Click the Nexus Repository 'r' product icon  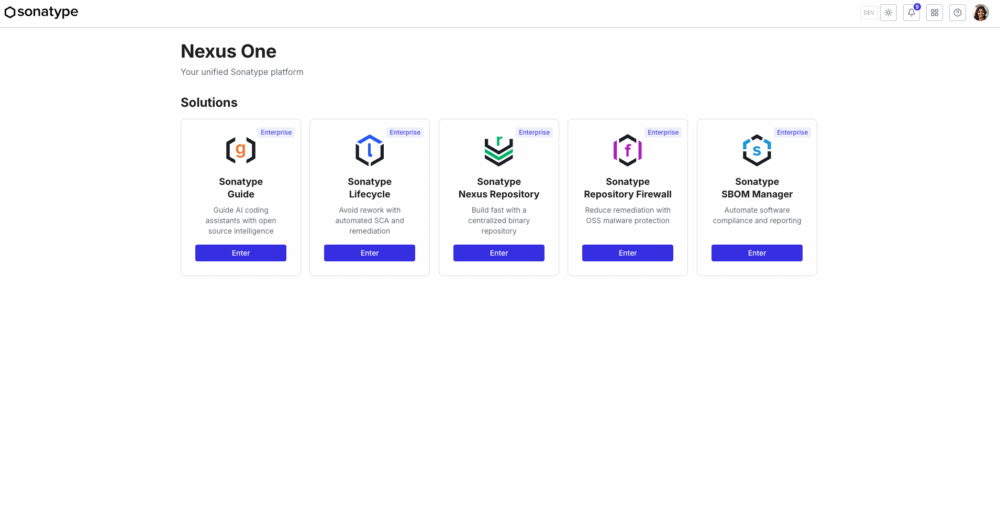pyautogui.click(x=499, y=151)
